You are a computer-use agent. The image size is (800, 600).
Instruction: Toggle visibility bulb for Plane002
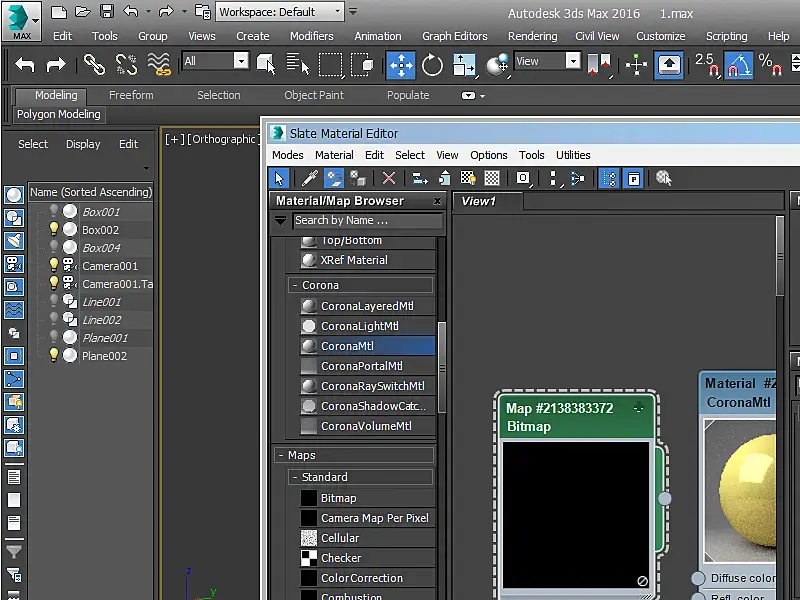[x=54, y=356]
